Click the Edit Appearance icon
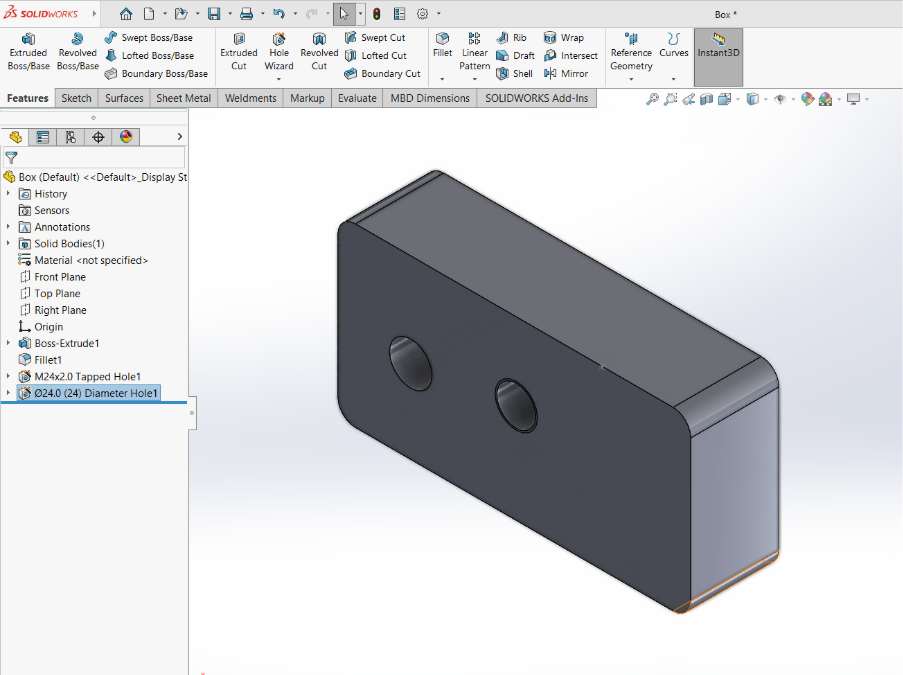903x675 pixels. point(807,99)
